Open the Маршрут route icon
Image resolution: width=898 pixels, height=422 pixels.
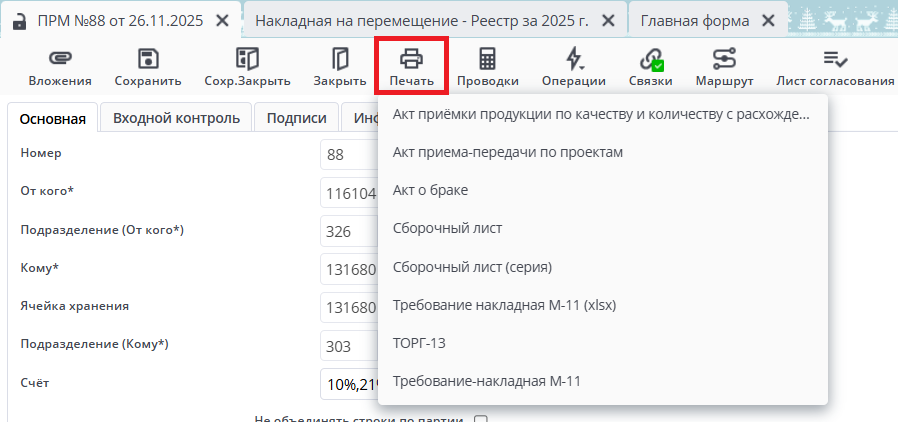point(724,59)
